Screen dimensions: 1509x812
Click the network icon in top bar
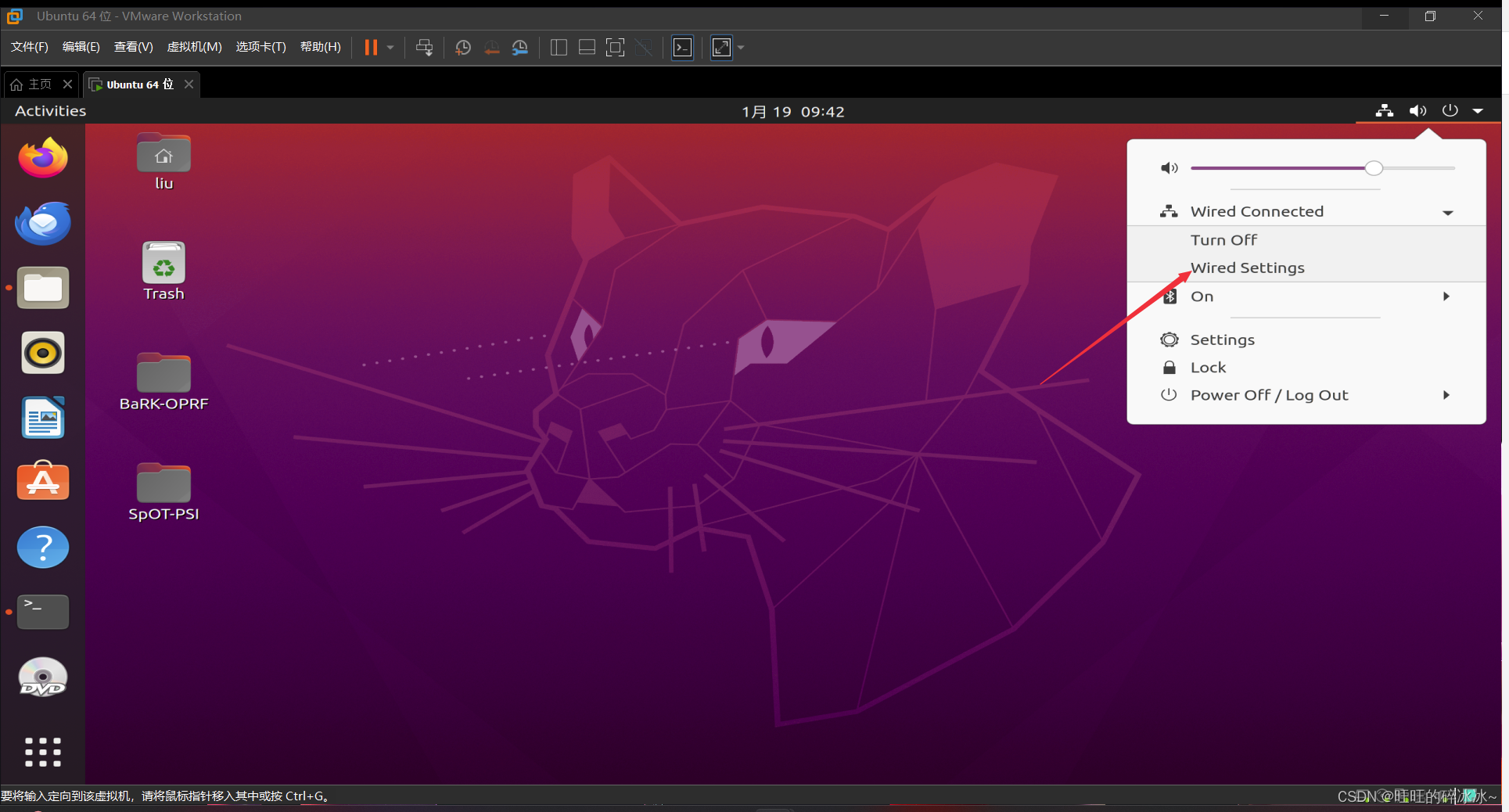coord(1385,111)
